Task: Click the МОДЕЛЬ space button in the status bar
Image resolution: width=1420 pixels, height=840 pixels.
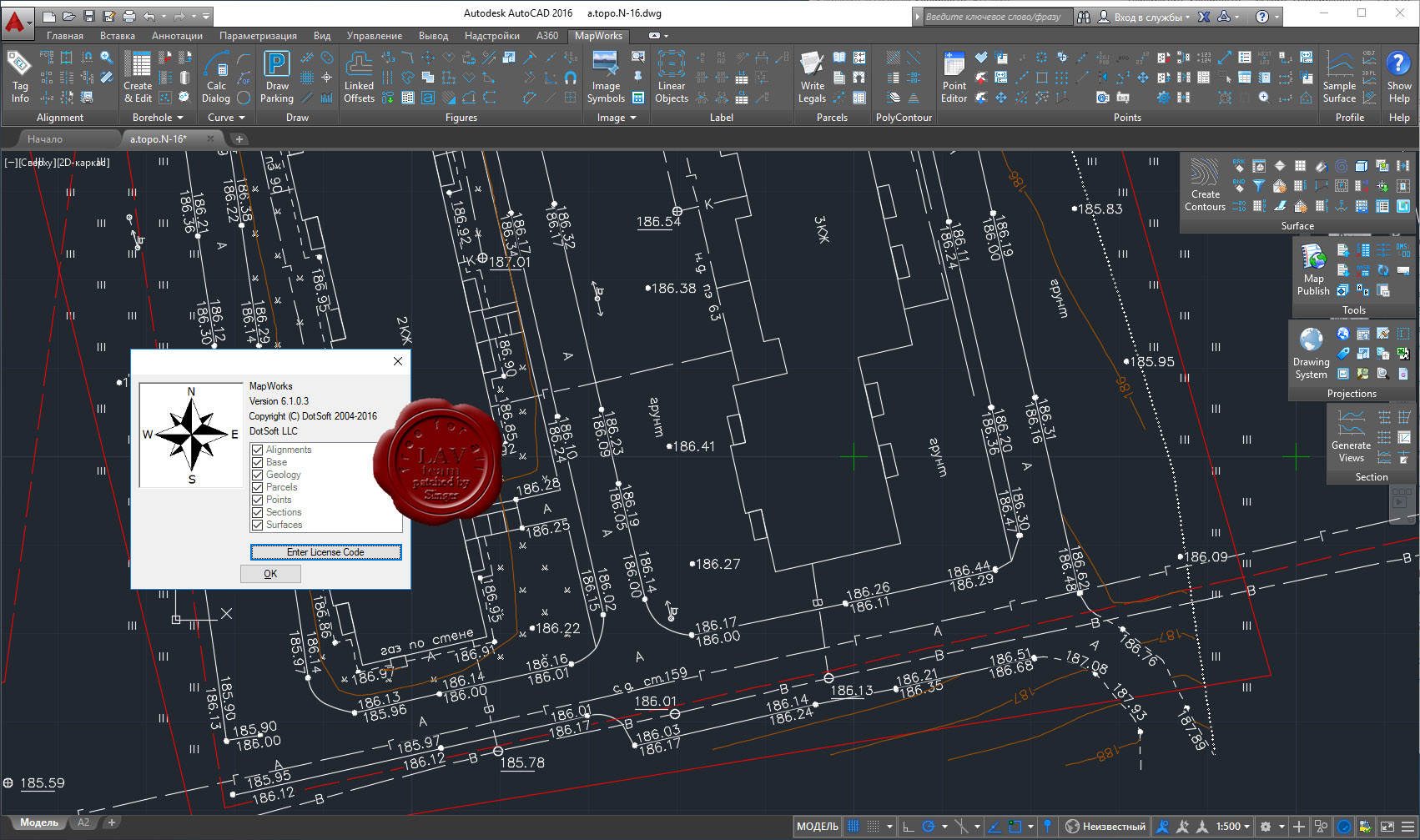Action: tap(818, 827)
